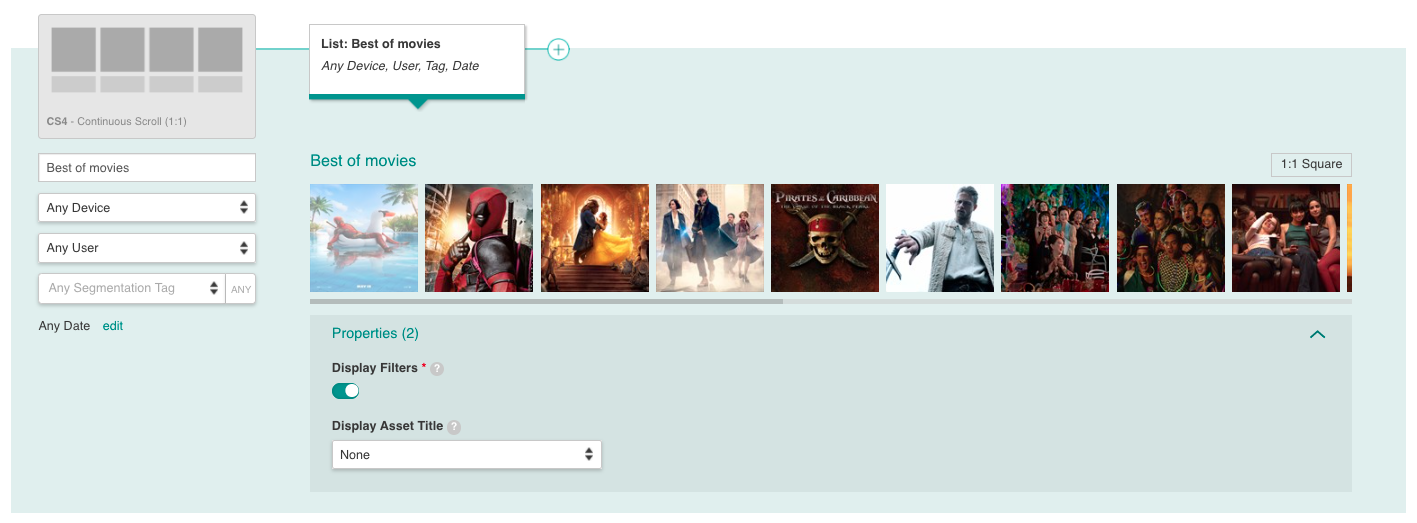Viewport: 1417px width, 523px height.
Task: Select the man in white jacket thumbnail
Action: click(x=940, y=238)
